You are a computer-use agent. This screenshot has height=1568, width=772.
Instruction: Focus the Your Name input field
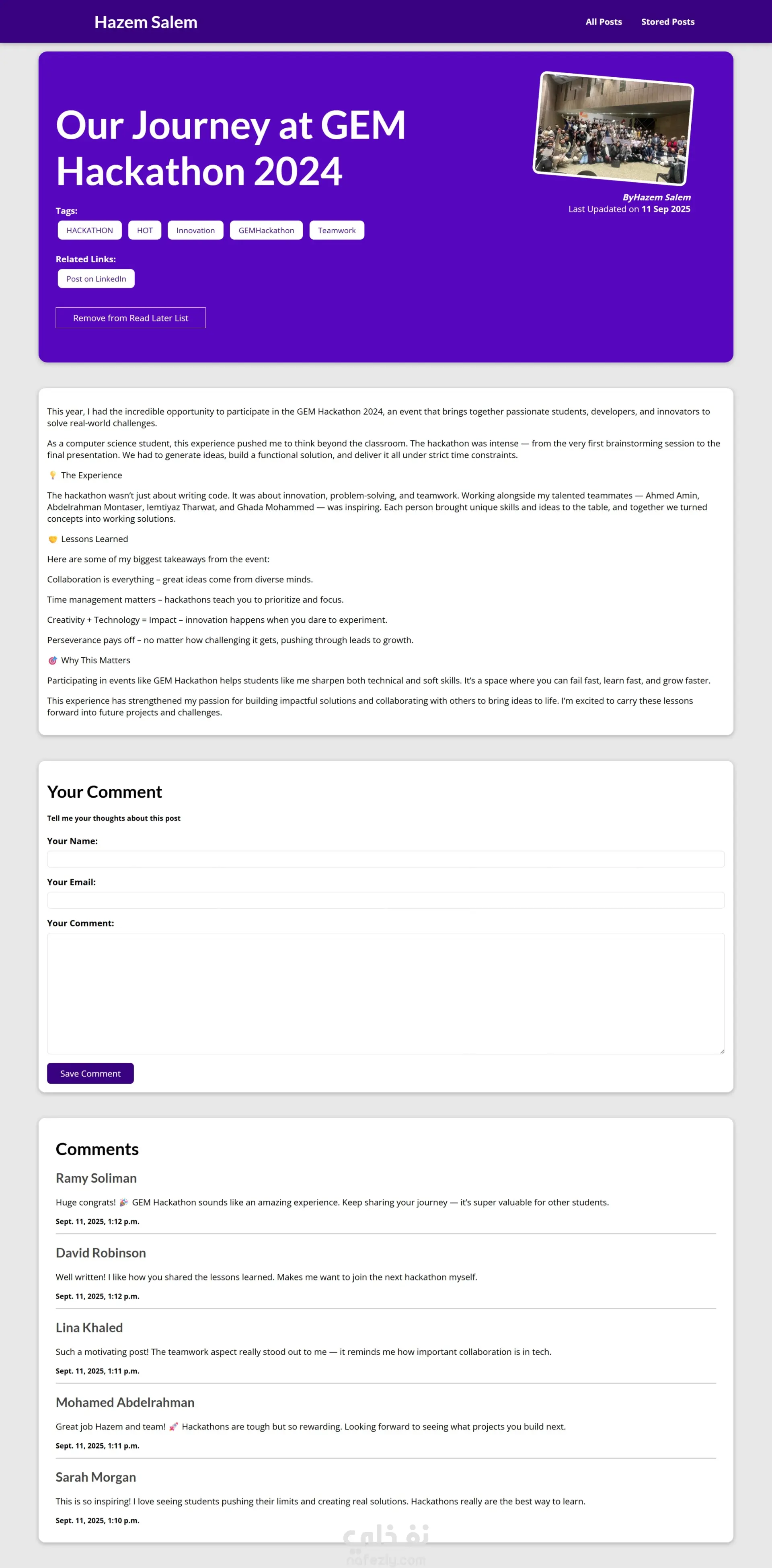coord(386,859)
